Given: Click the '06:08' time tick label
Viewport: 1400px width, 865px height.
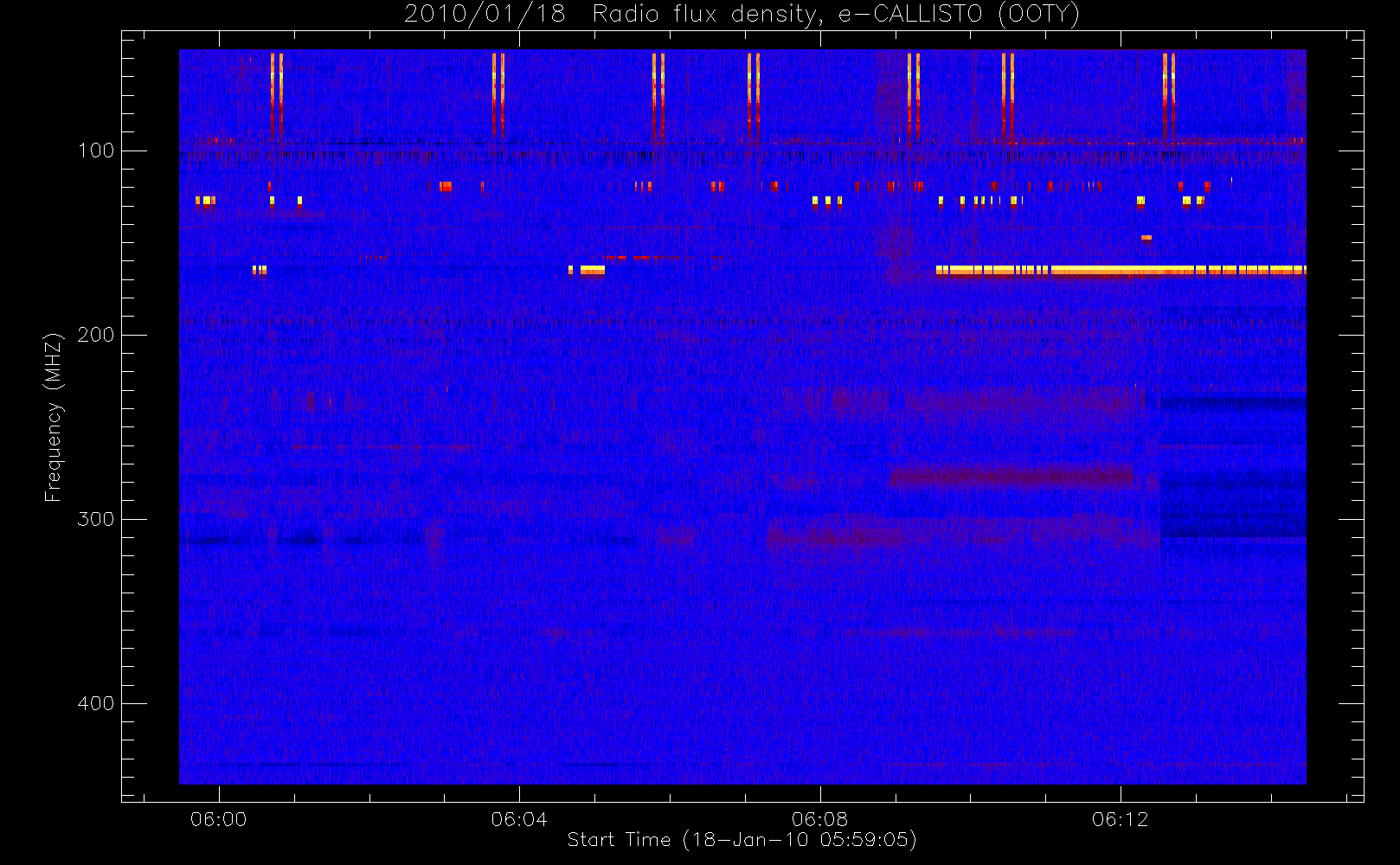Looking at the screenshot, I should pos(819,819).
